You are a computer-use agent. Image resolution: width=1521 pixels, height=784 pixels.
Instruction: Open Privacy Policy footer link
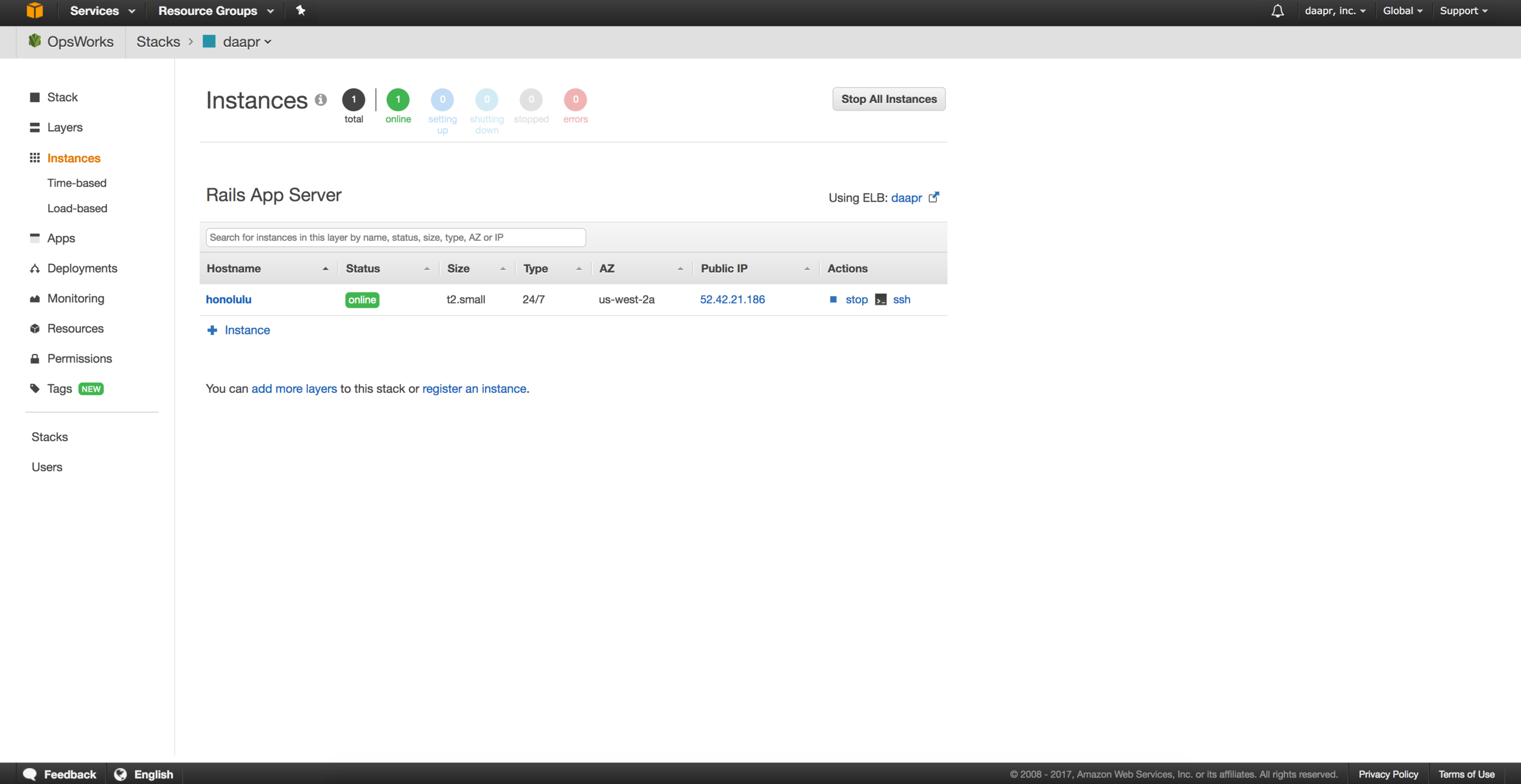click(x=1388, y=774)
